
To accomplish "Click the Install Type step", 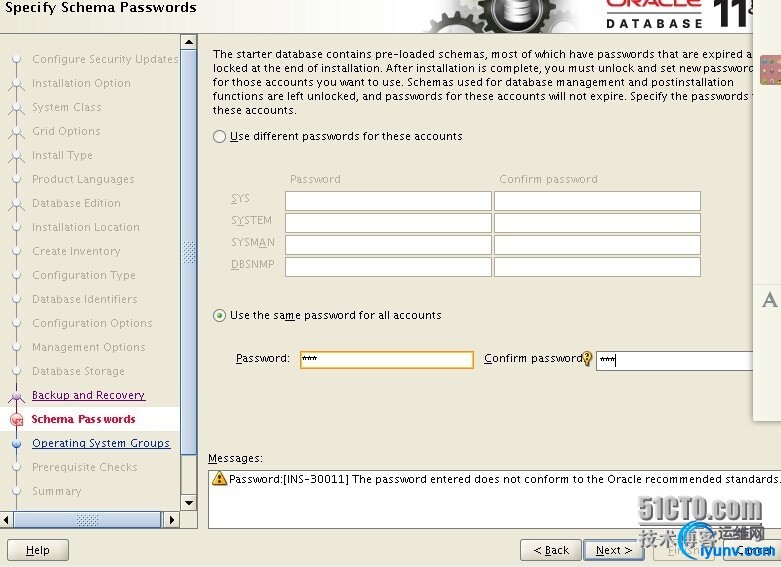I will (x=62, y=155).
